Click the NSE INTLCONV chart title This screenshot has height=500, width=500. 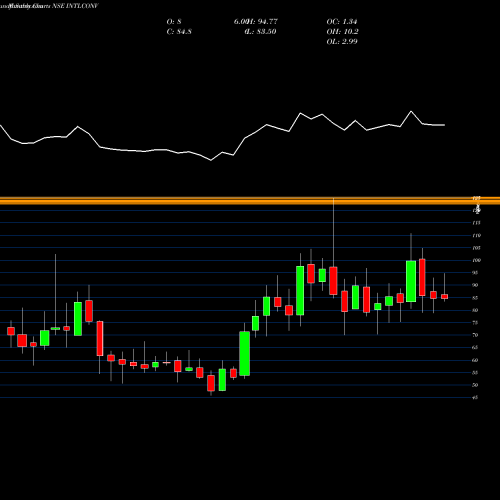75,6
